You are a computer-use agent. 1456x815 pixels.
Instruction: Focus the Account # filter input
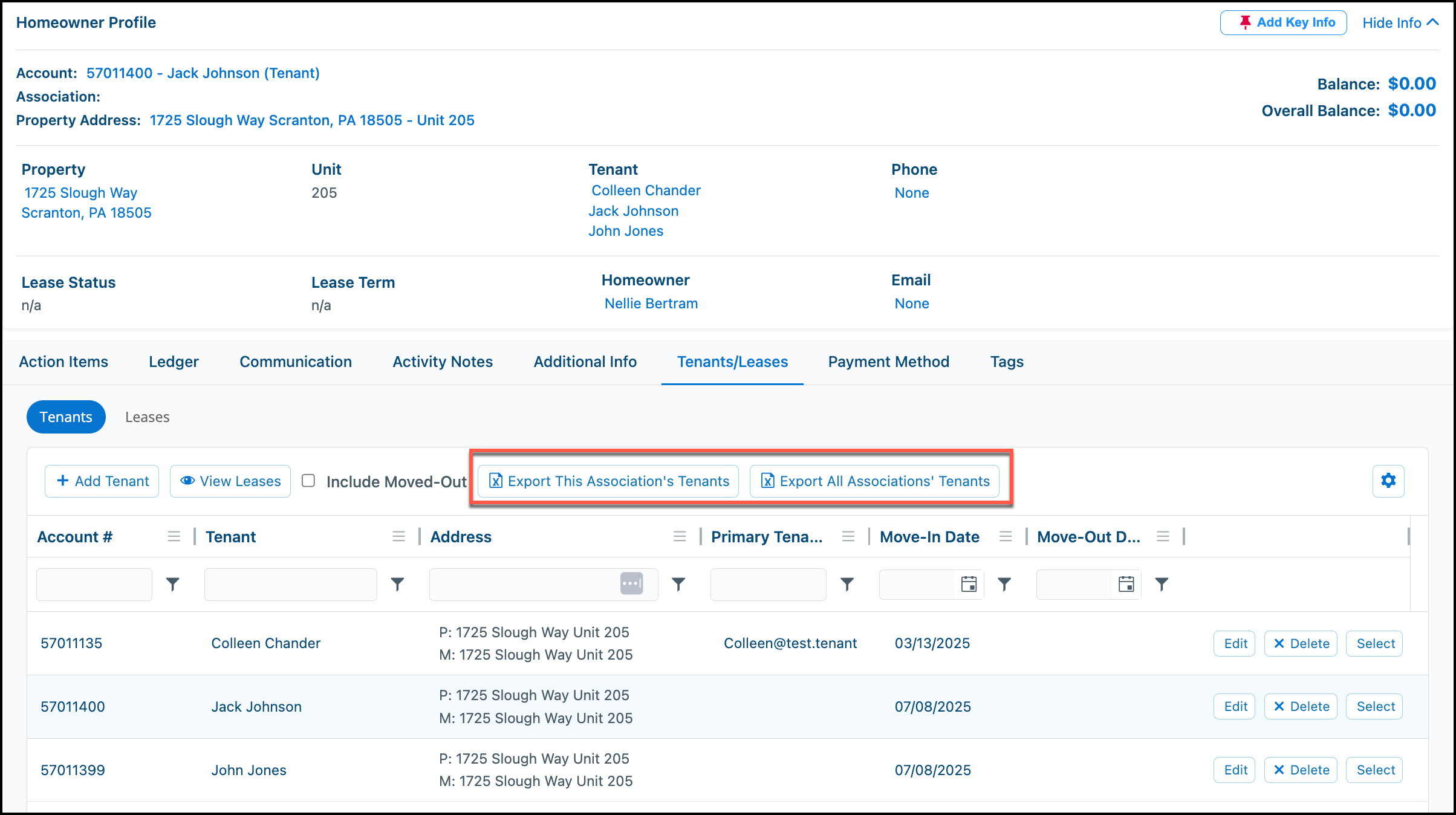(94, 584)
